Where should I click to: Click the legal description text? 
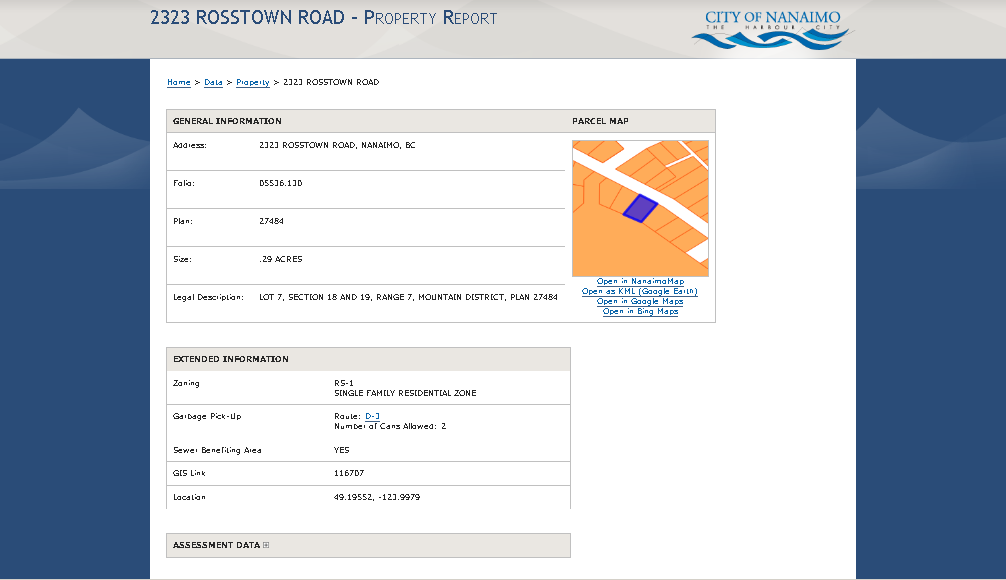pos(408,298)
